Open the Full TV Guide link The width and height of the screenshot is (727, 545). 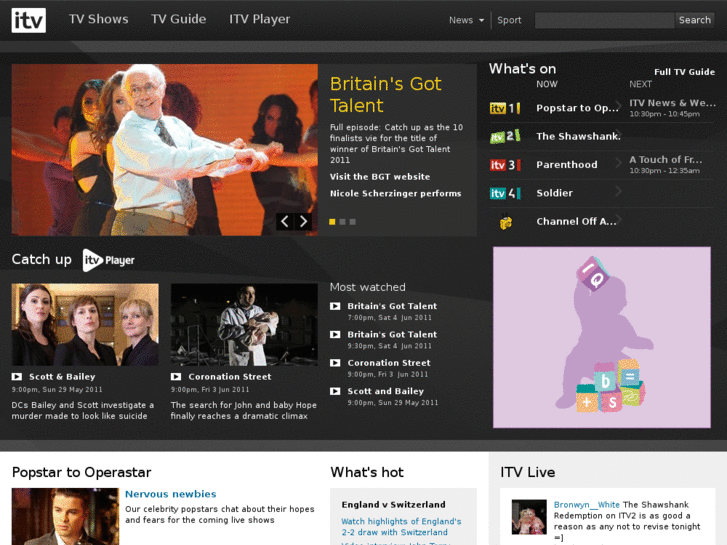(684, 72)
